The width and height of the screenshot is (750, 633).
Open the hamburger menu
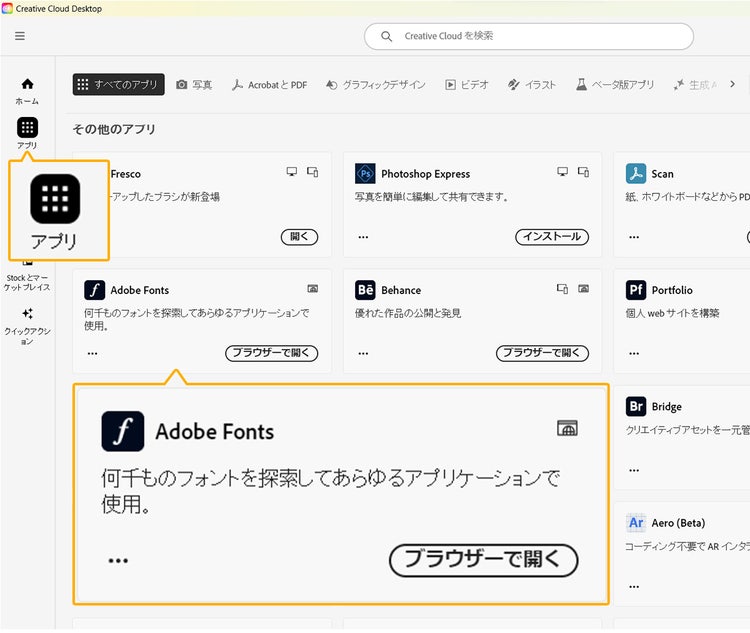pos(20,36)
